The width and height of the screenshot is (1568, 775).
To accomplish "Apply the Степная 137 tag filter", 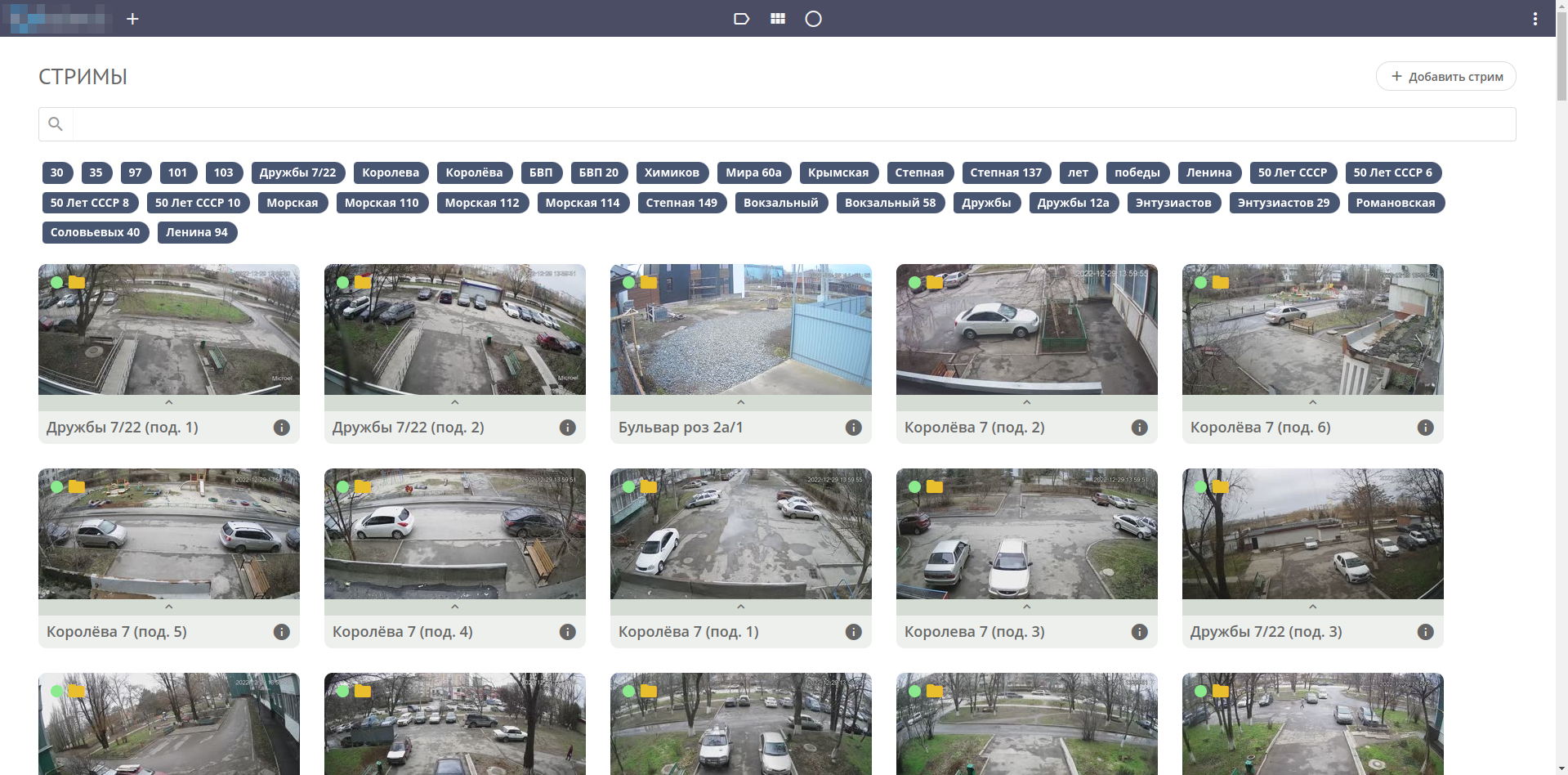I will [1006, 172].
